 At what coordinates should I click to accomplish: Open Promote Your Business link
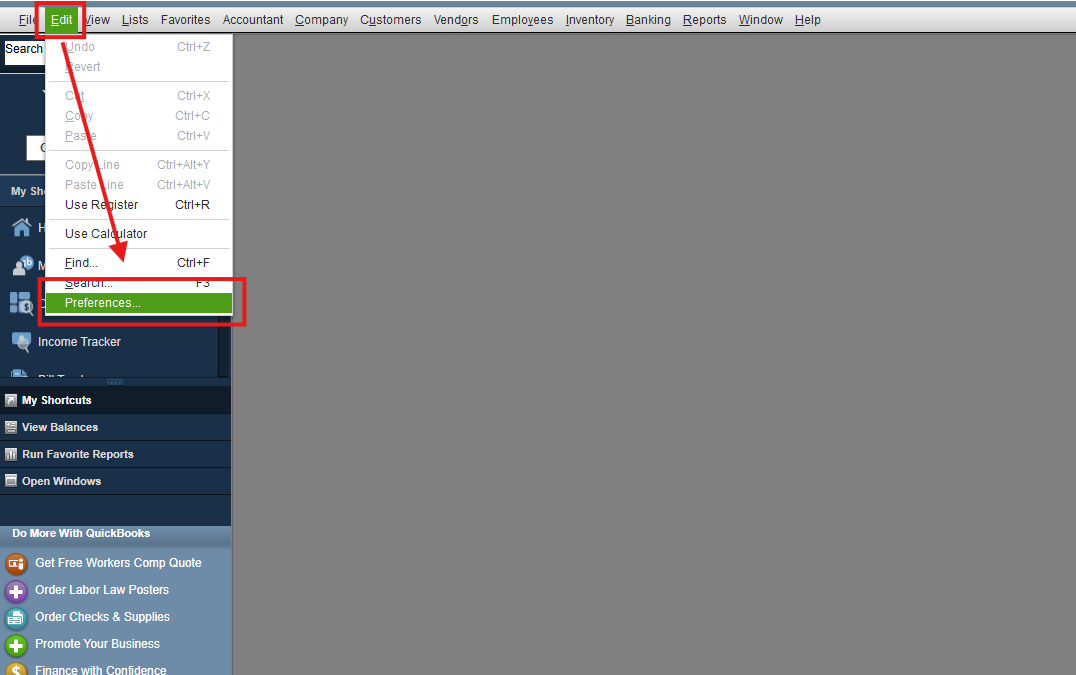(x=97, y=643)
